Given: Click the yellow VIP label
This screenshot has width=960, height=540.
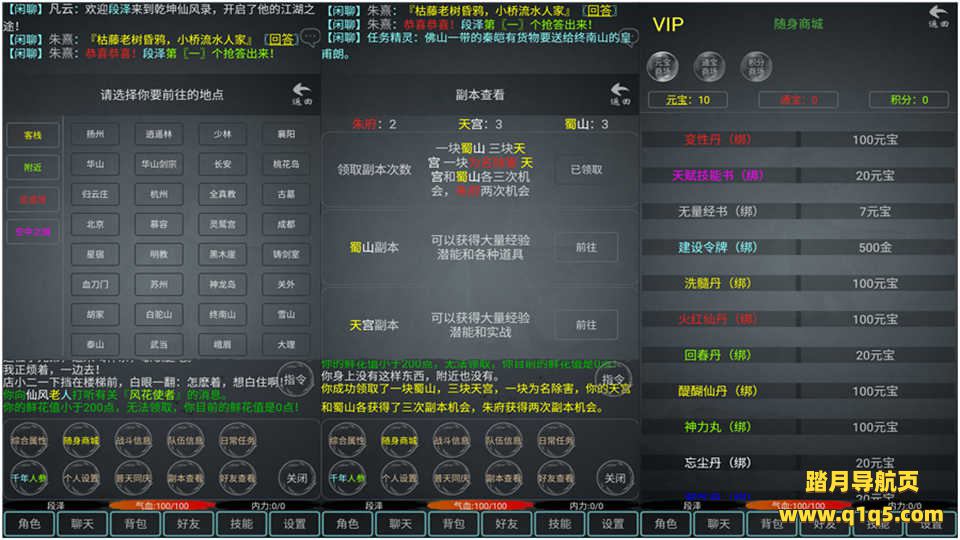Looking at the screenshot, I should pos(668,22).
